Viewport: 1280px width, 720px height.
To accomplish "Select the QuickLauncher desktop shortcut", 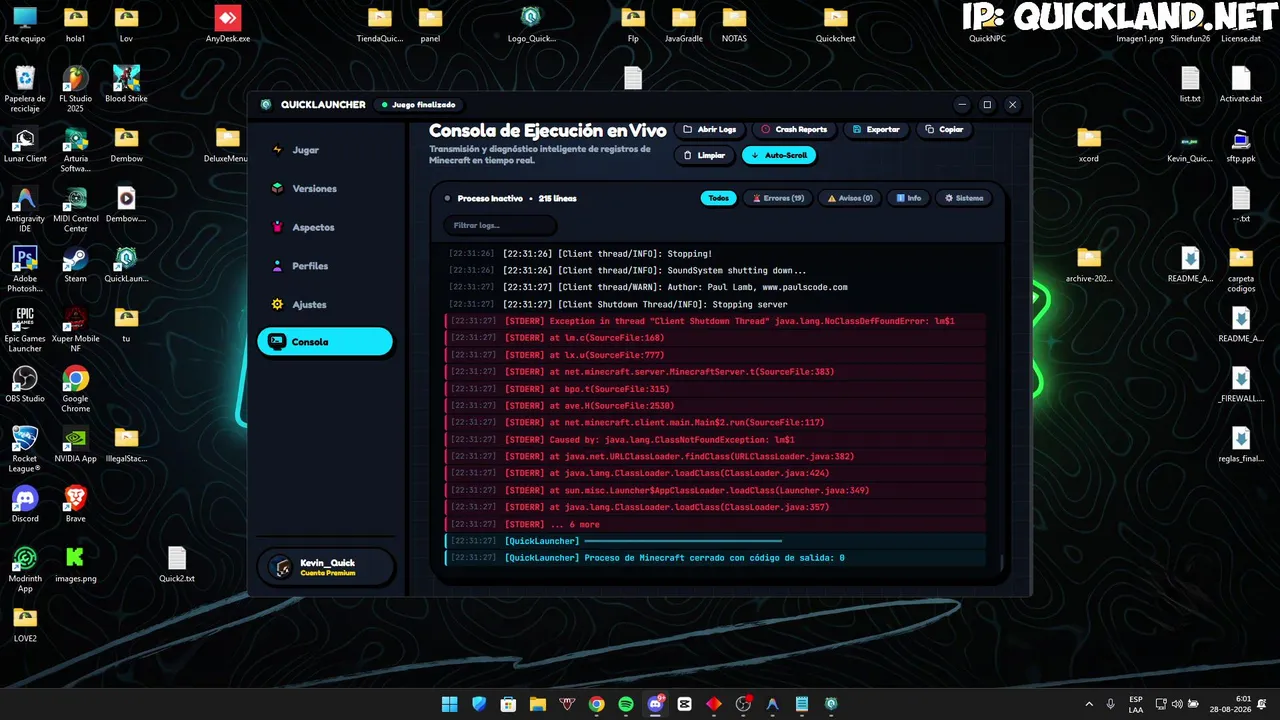I will (126, 264).
